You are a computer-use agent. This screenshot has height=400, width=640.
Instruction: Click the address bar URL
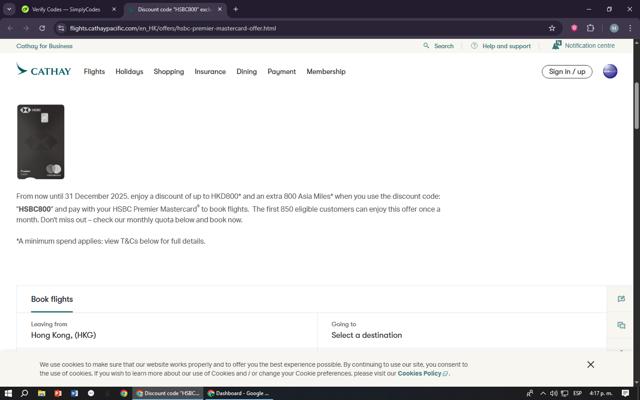[173, 28]
